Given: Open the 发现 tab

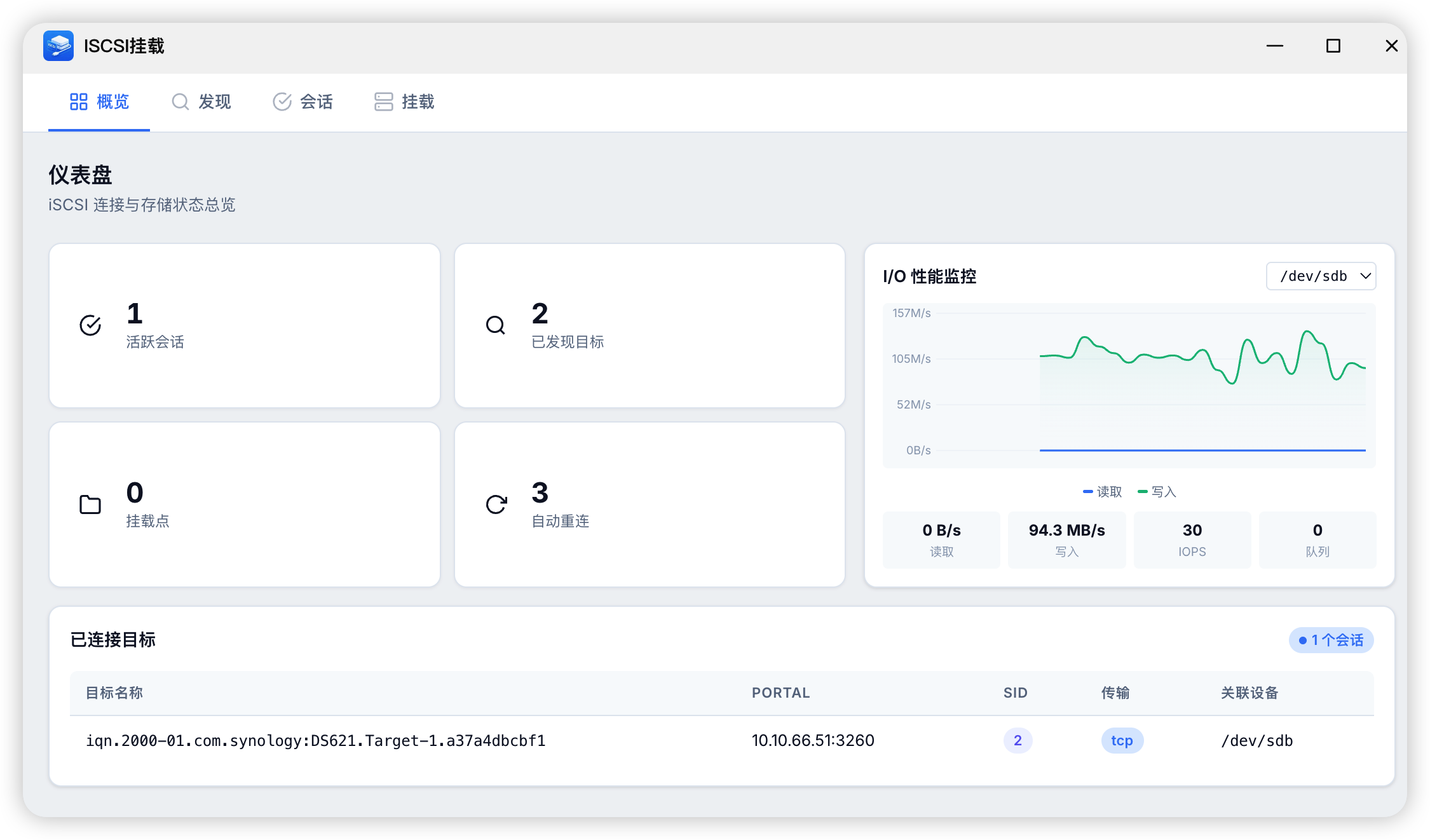Looking at the screenshot, I should pyautogui.click(x=201, y=102).
